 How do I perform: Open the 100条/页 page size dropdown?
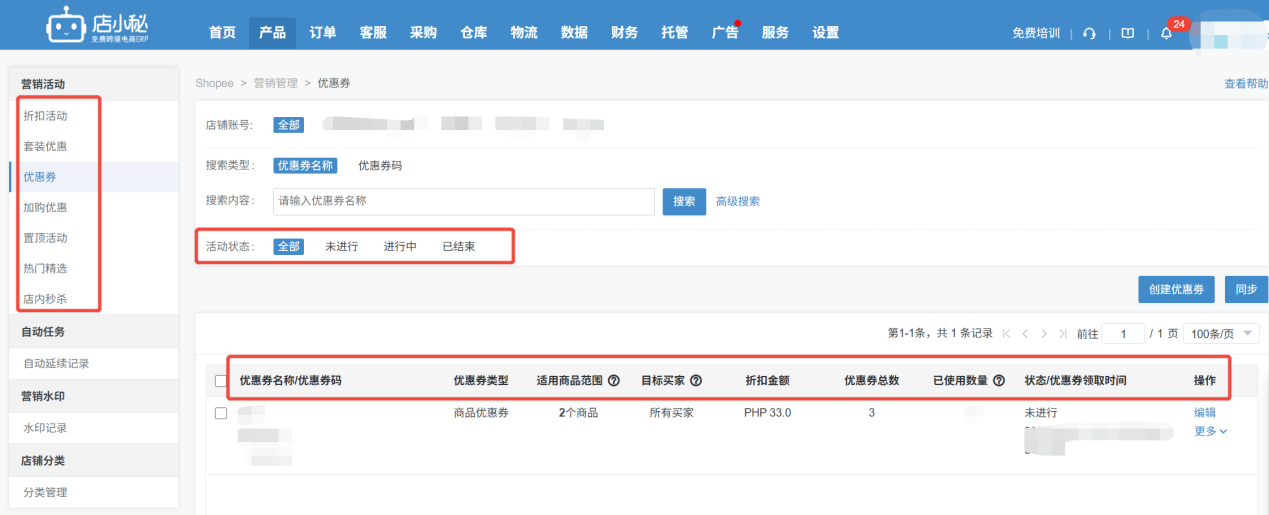[1221, 334]
